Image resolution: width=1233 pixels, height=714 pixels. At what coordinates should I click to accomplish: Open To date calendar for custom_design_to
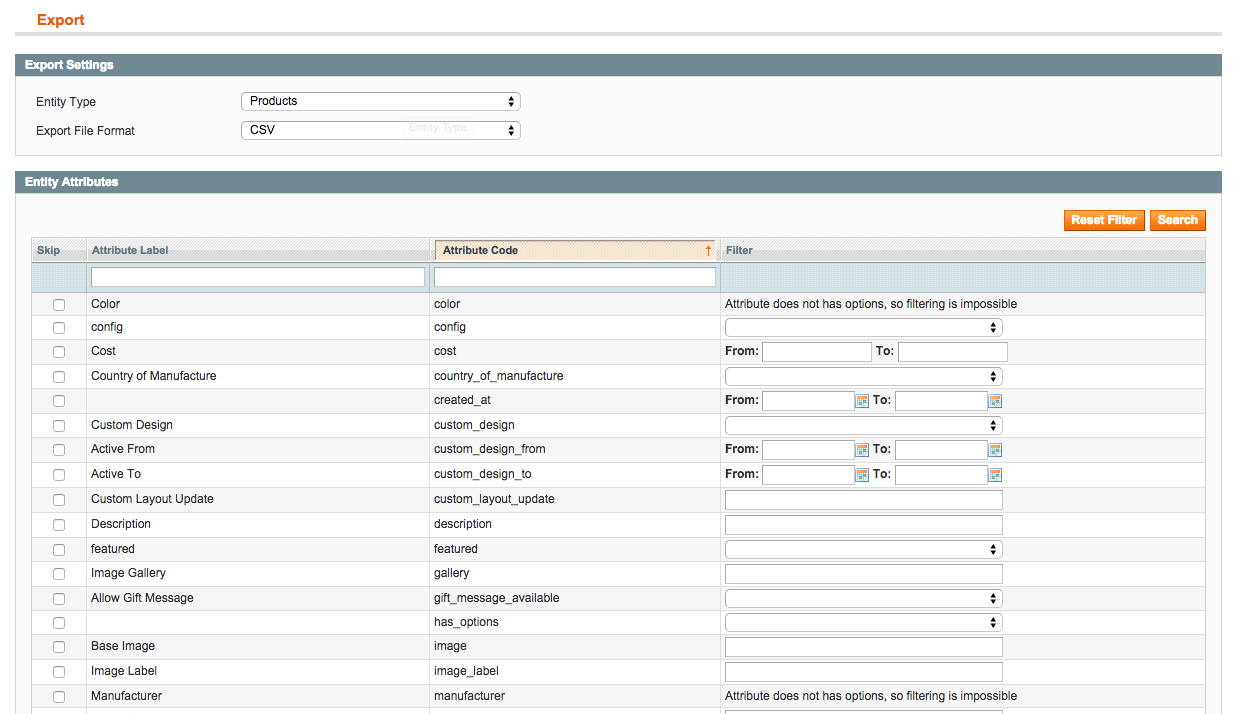click(x=995, y=475)
